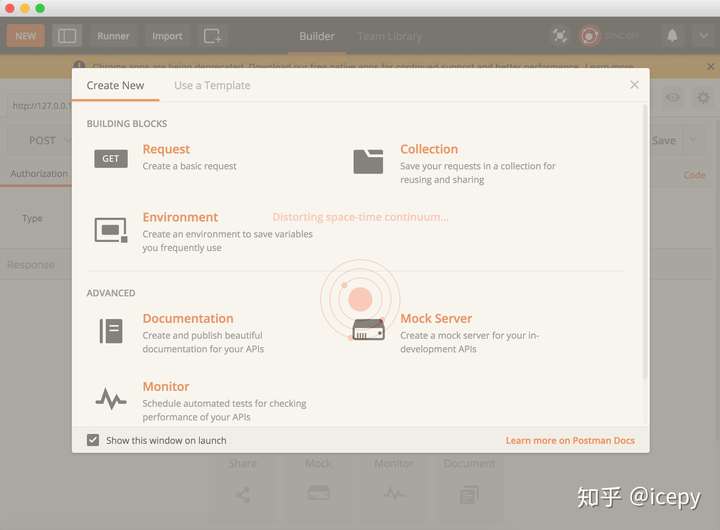720x530 pixels.
Task: Click the Monitor pulse icon
Action: [x=111, y=399]
